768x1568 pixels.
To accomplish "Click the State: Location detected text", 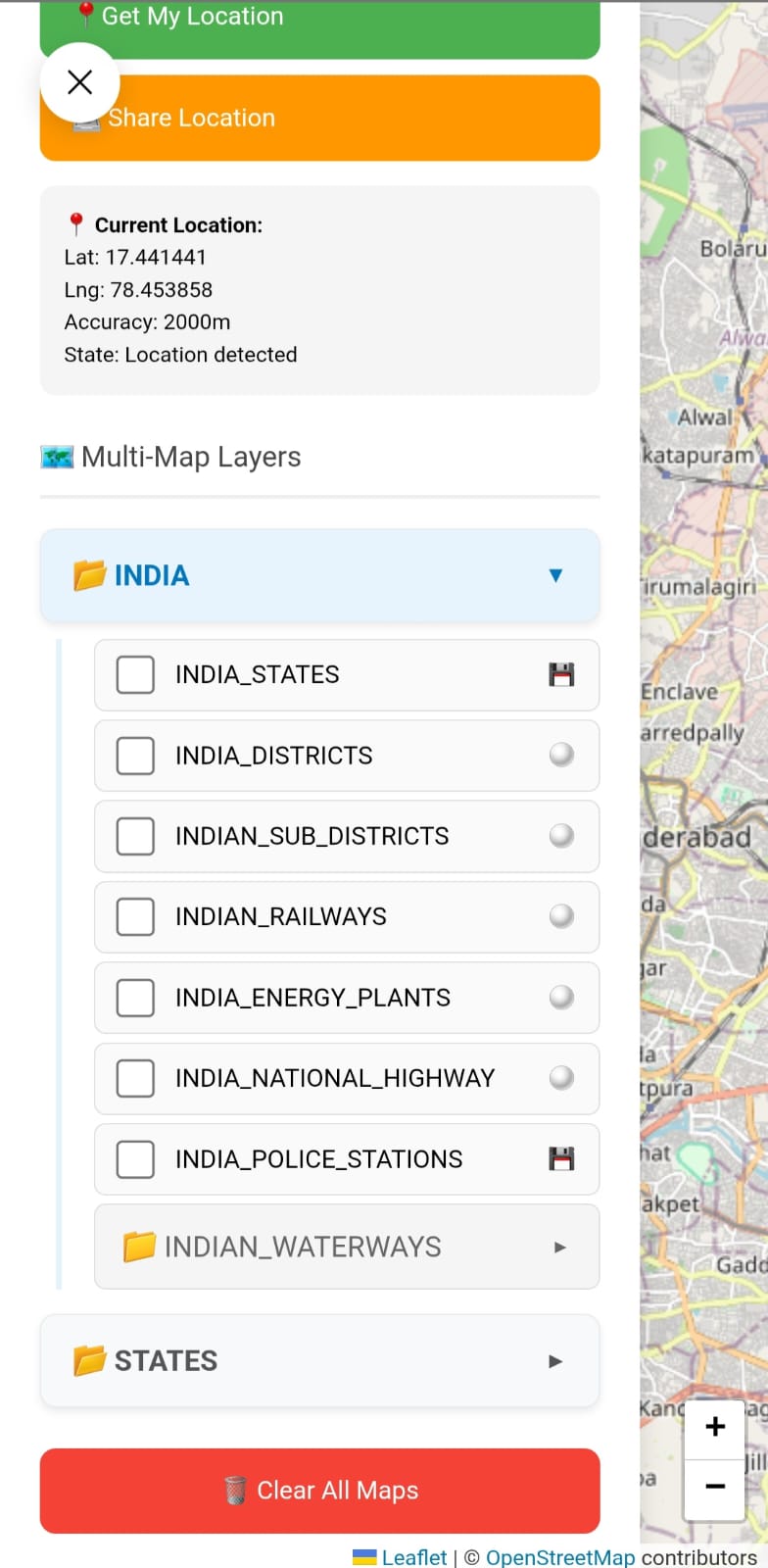I will coord(181,355).
